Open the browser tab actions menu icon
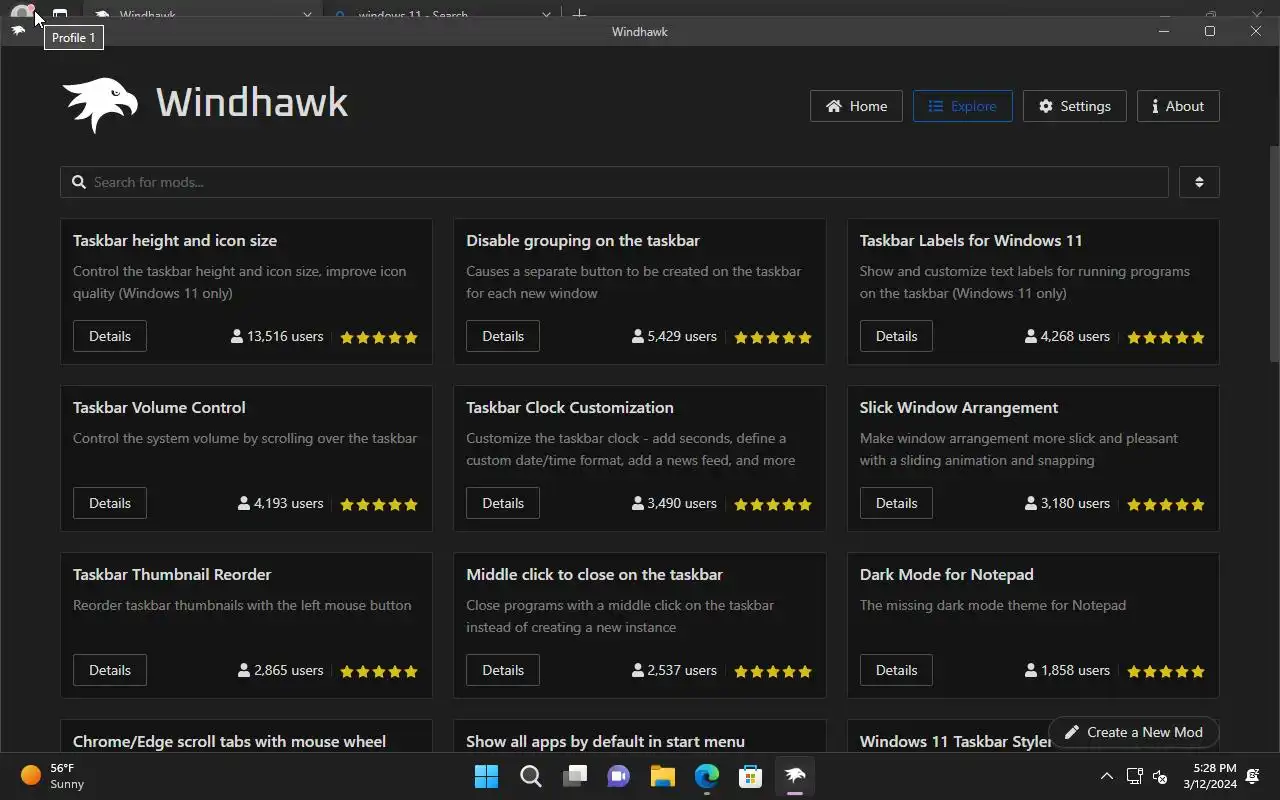Image resolution: width=1280 pixels, height=800 pixels. 60,14
